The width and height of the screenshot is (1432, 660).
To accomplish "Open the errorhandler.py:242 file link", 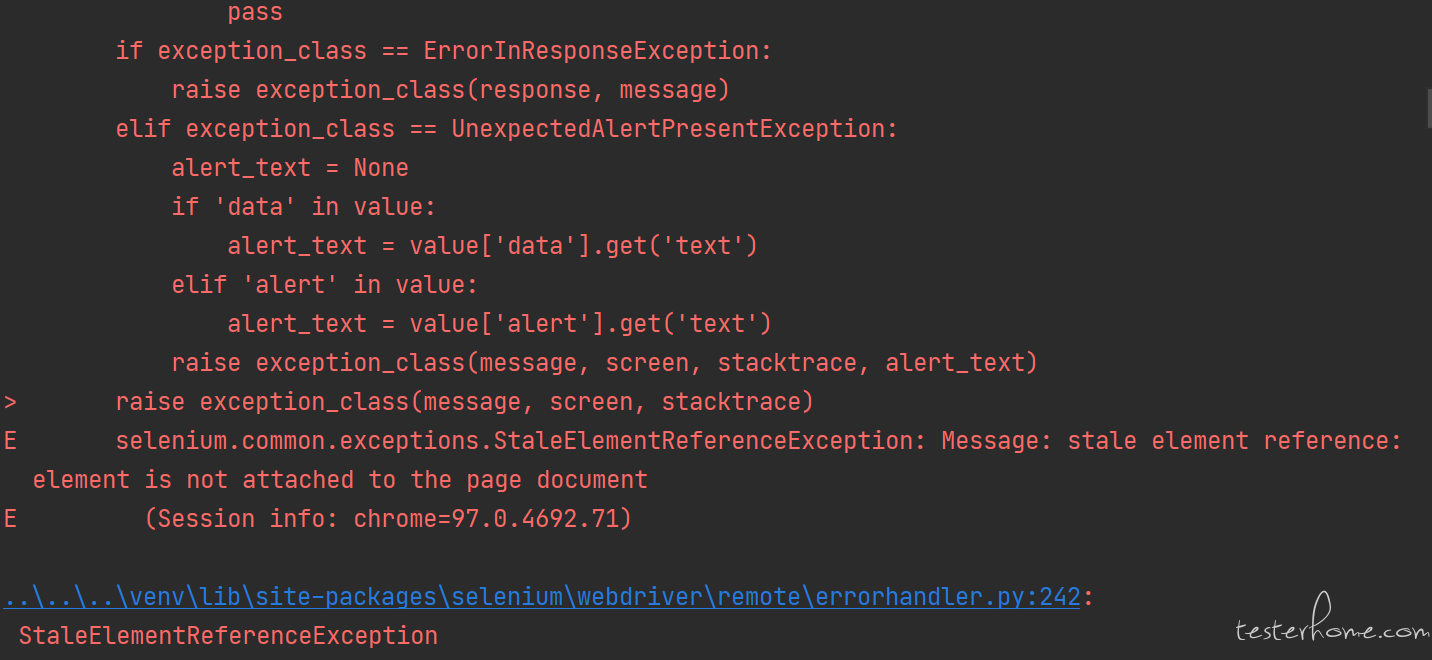I will point(540,597).
